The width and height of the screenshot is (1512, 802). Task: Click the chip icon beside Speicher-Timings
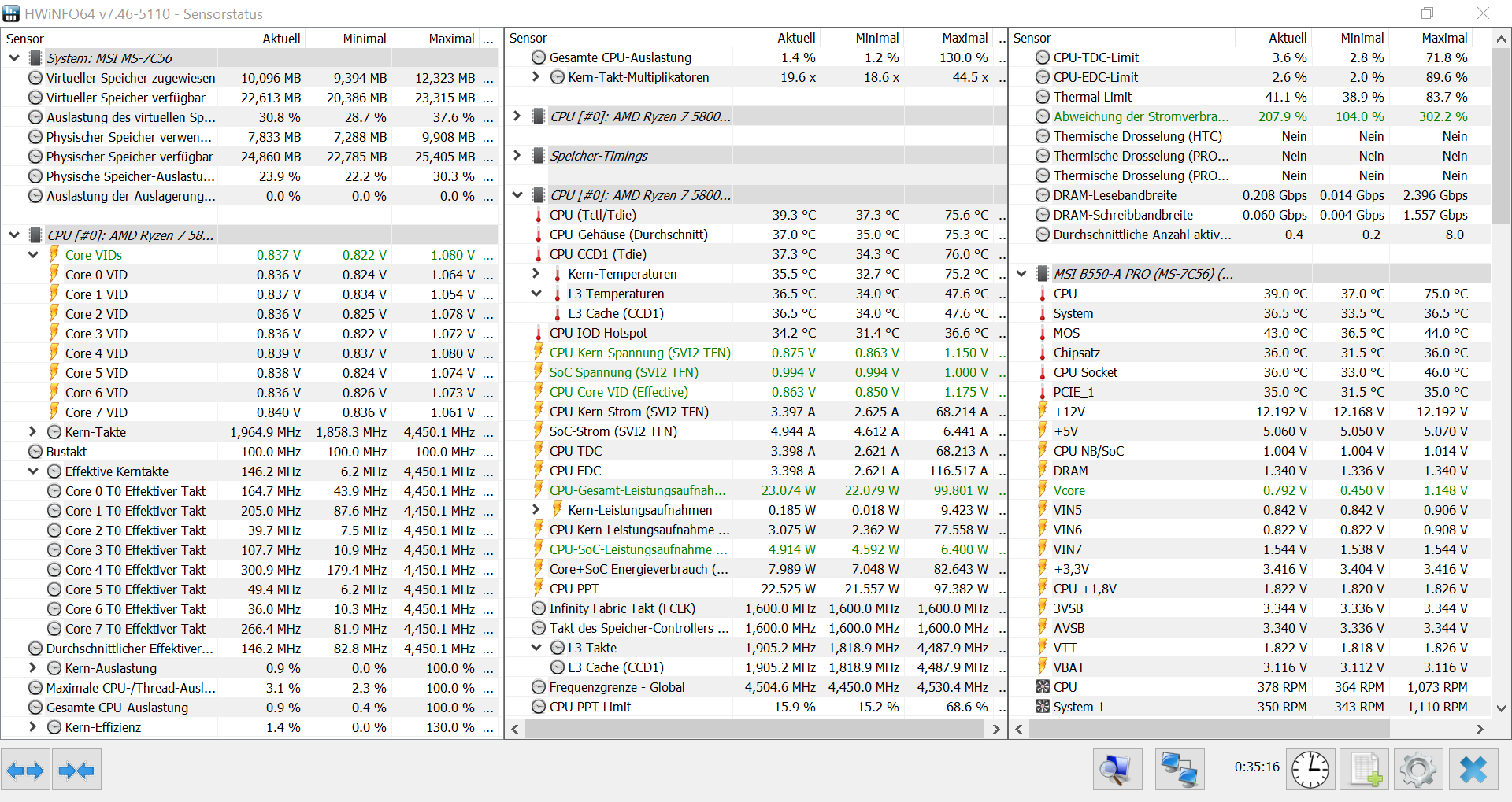point(539,156)
